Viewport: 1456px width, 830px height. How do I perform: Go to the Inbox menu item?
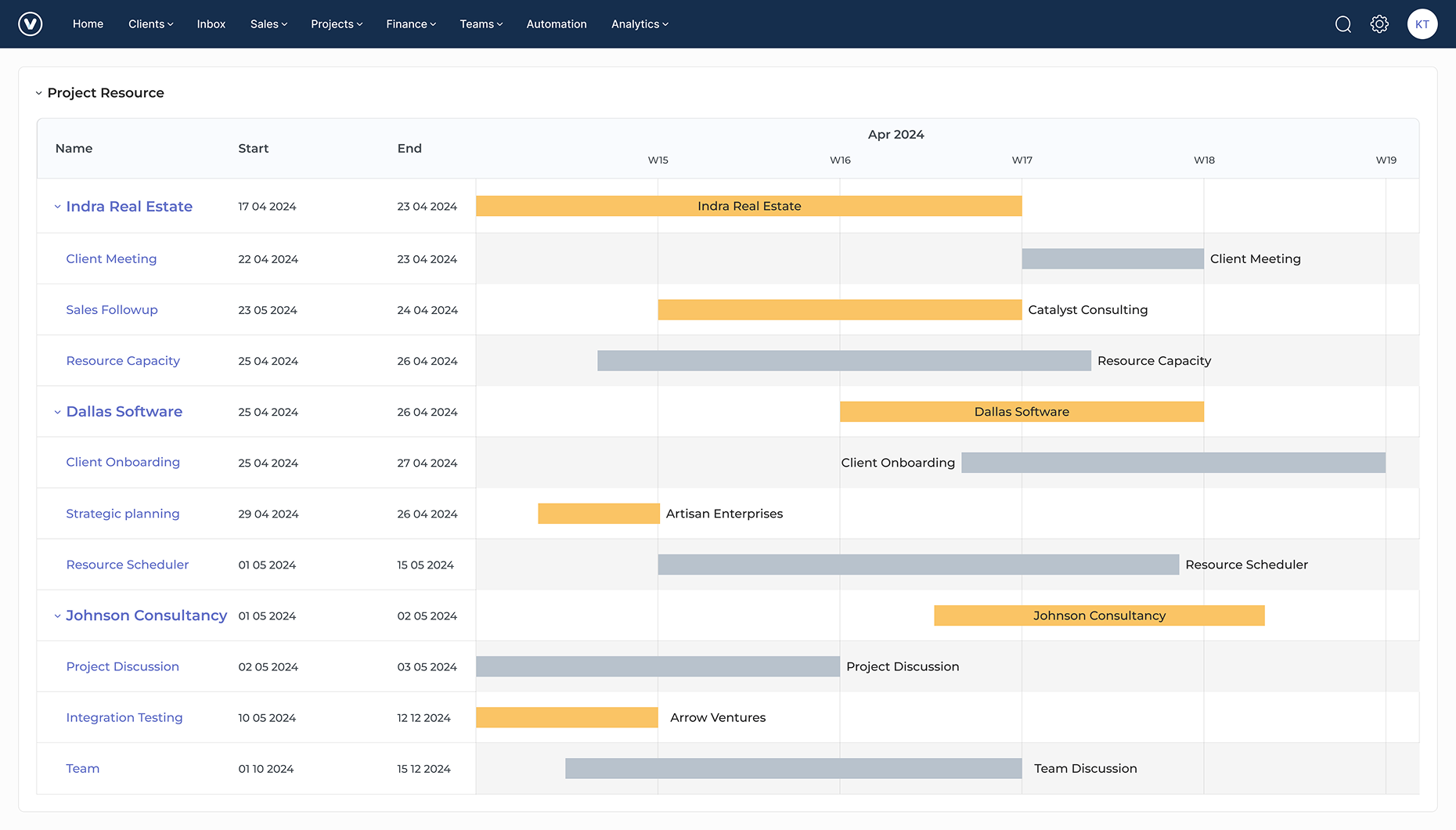(x=211, y=24)
